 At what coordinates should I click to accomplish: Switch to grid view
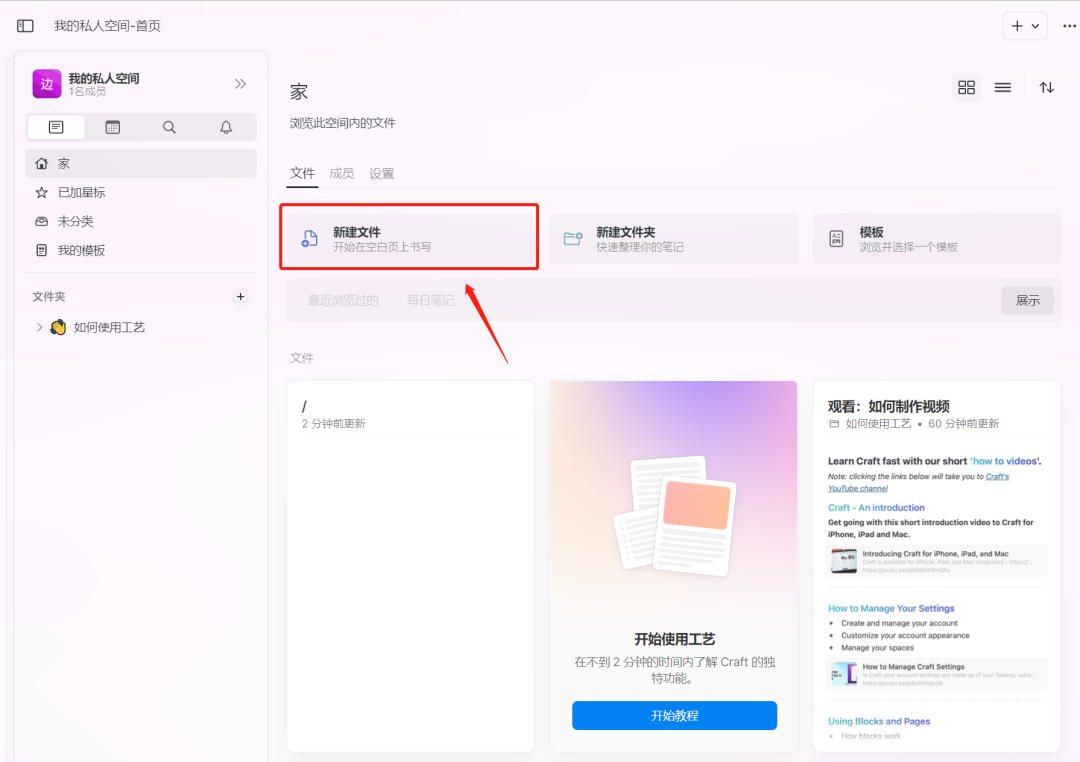[x=966, y=87]
